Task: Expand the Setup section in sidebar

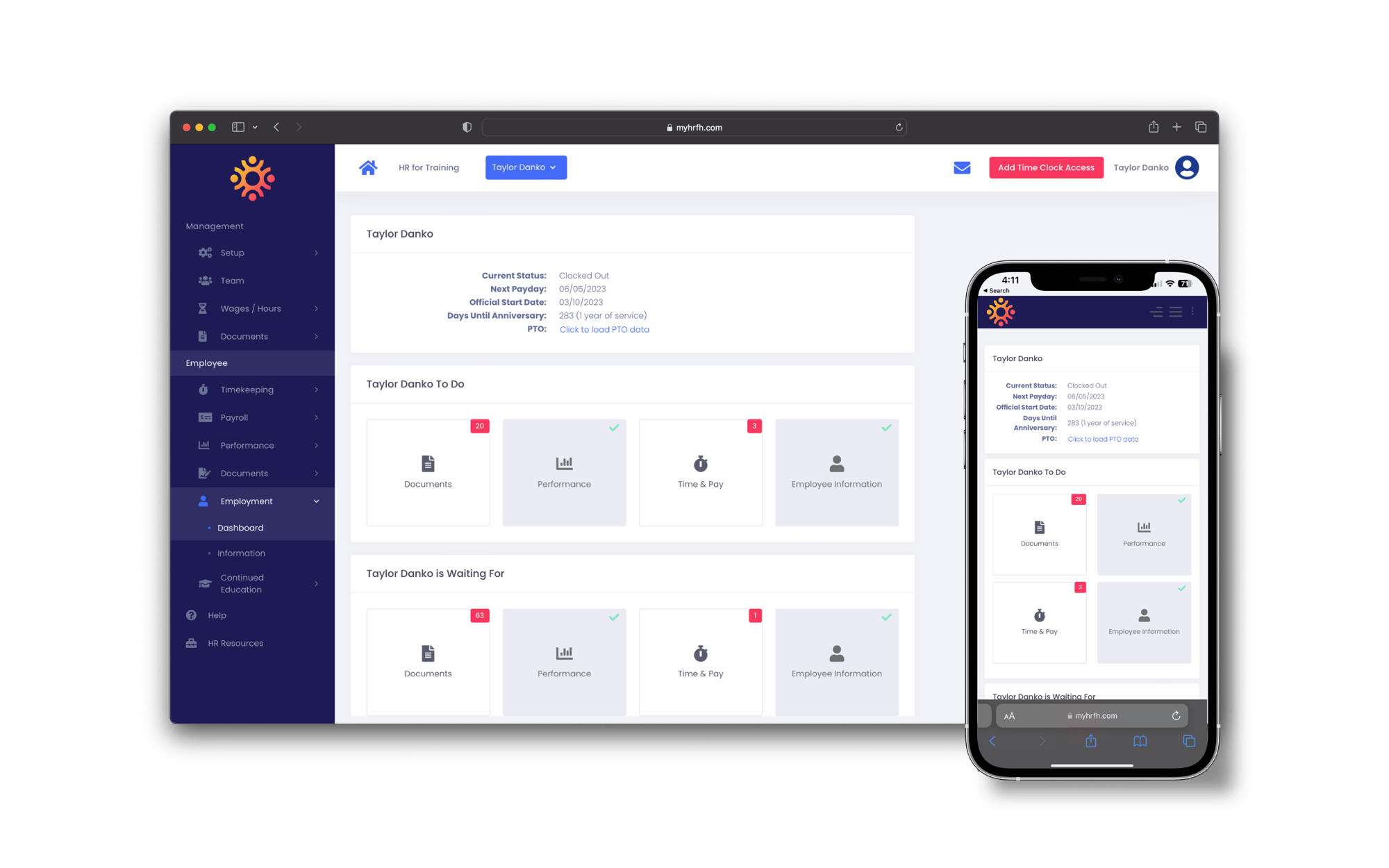Action: pos(316,252)
